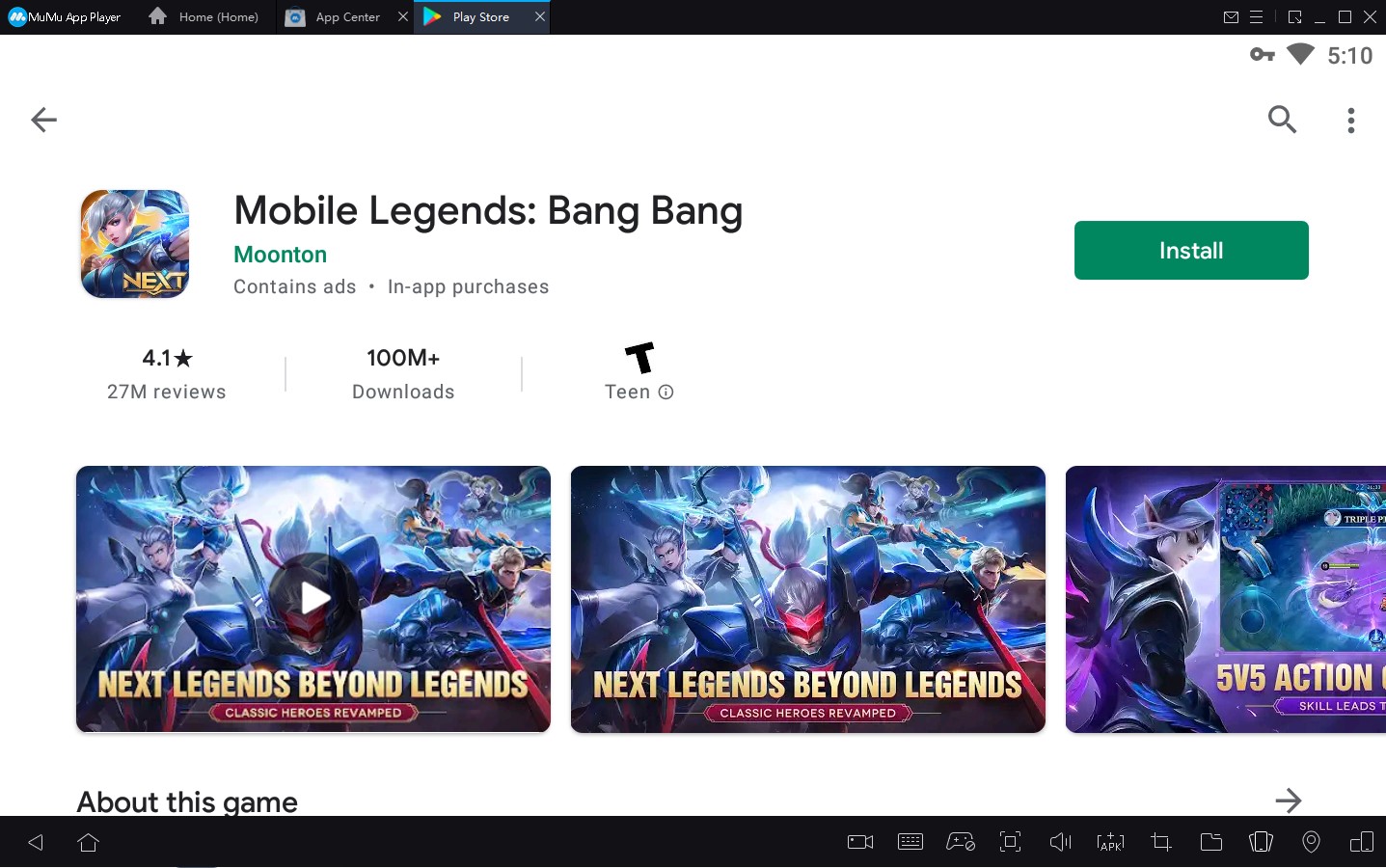1386x868 pixels.
Task: Click the MuMu window resize-mode icon
Action: 1294,17
